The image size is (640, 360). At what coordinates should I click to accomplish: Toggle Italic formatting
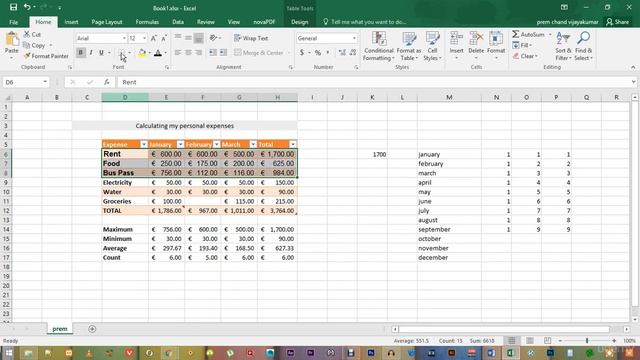[91, 53]
